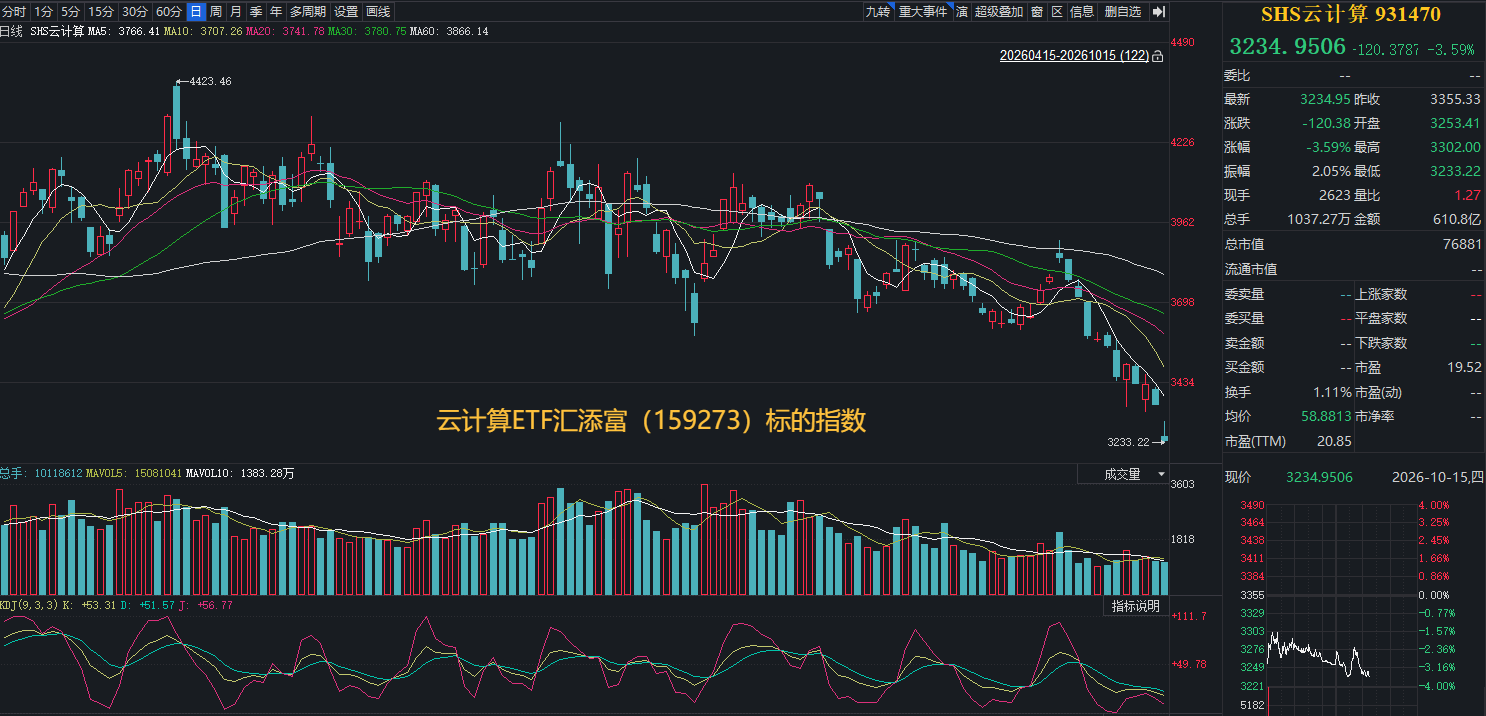
Task: Click the 3233.22 low price marker
Action: click(1129, 441)
